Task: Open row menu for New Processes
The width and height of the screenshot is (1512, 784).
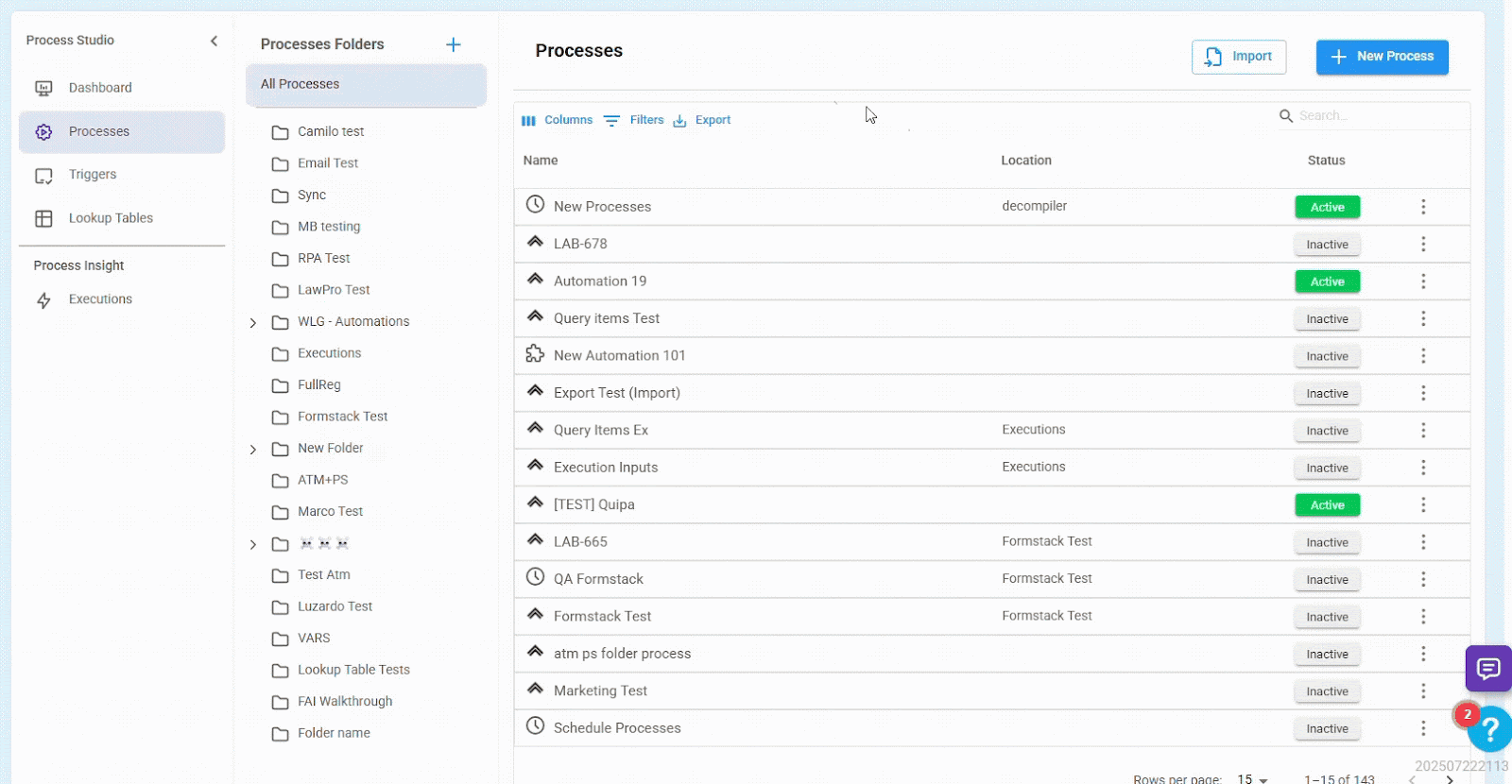Action: (x=1423, y=207)
